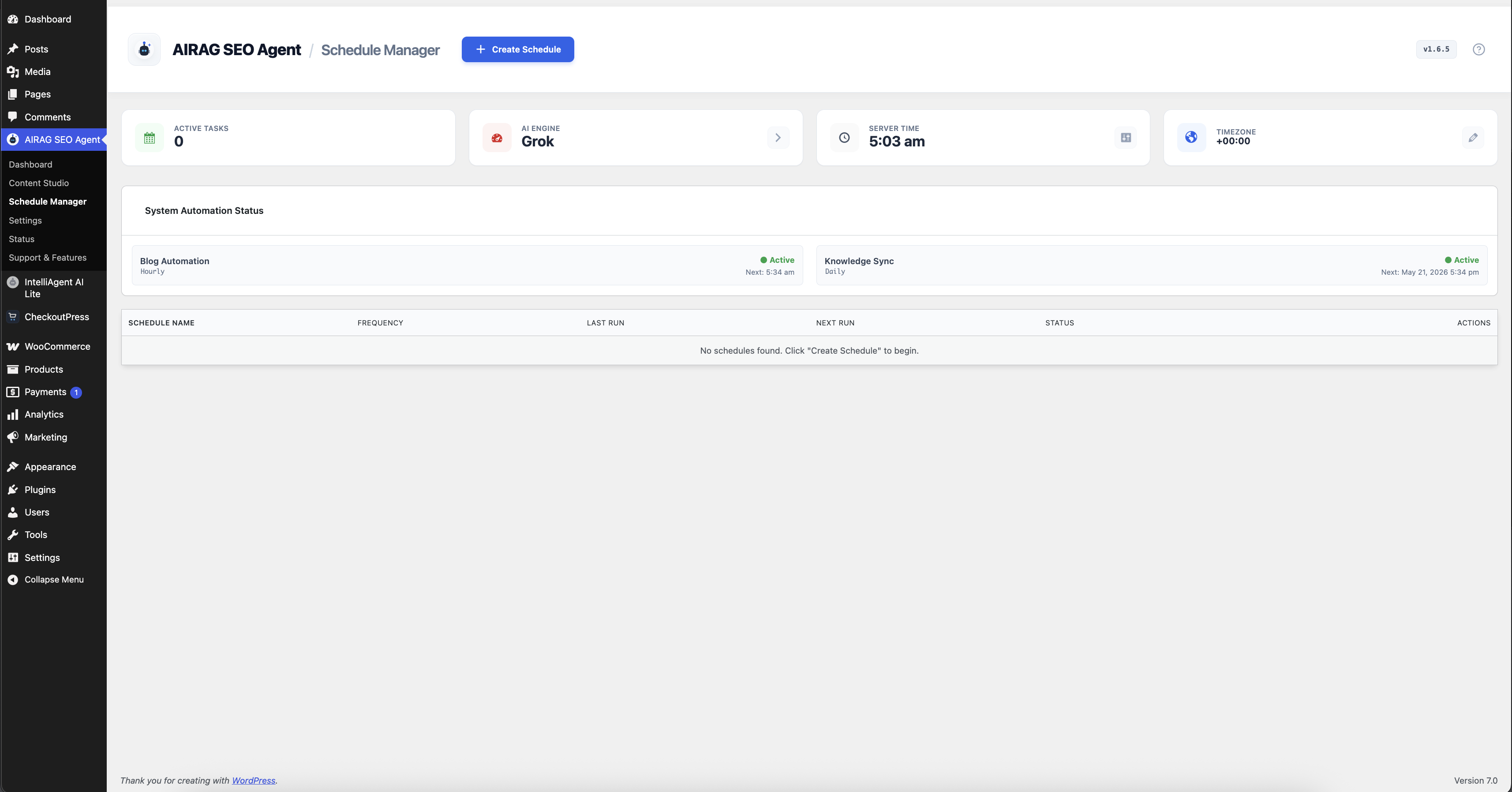Viewport: 1512px width, 792px height.
Task: Open Support & Features submenu item
Action: [48, 258]
